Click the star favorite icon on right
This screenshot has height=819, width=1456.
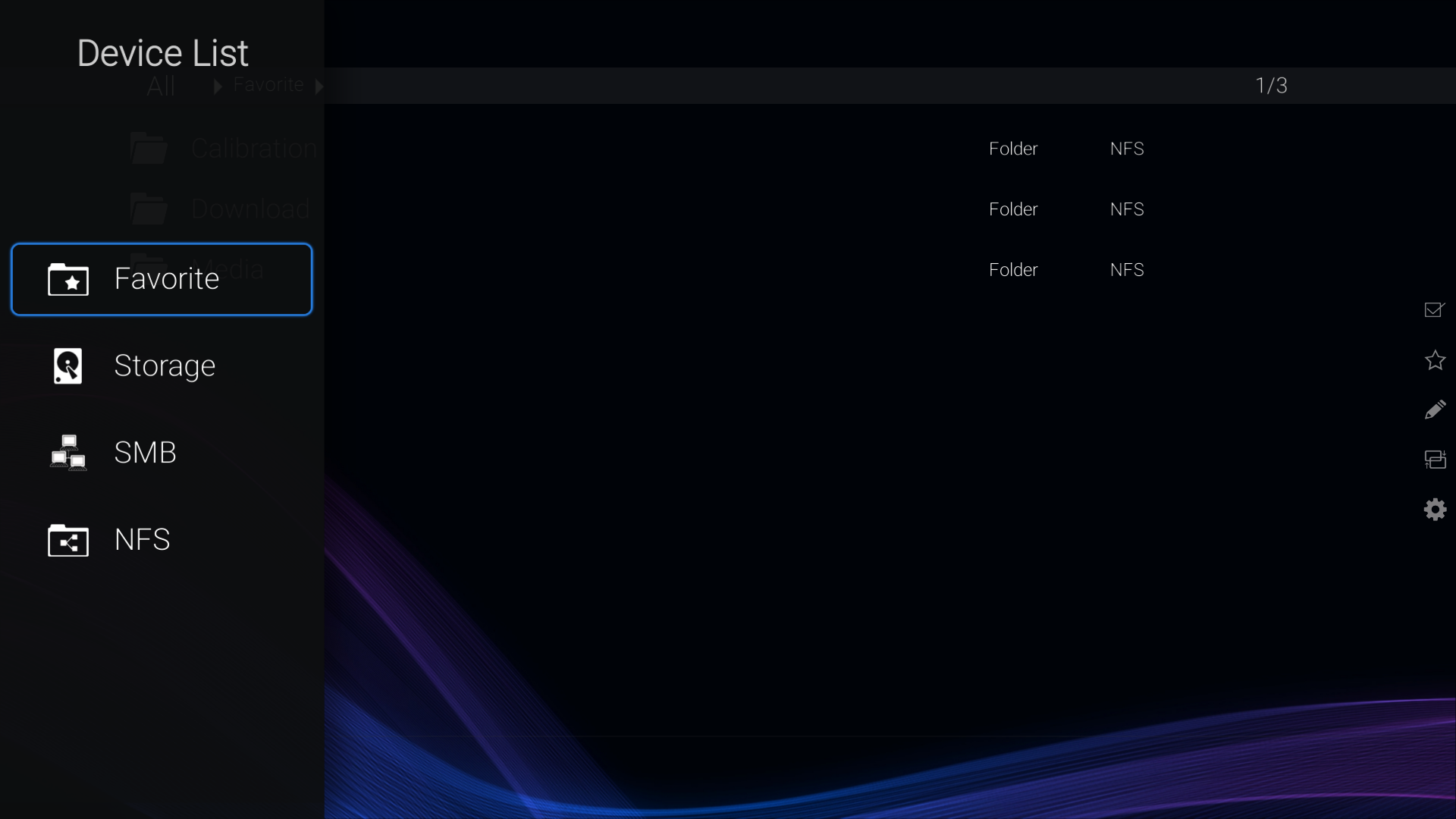pos(1435,359)
